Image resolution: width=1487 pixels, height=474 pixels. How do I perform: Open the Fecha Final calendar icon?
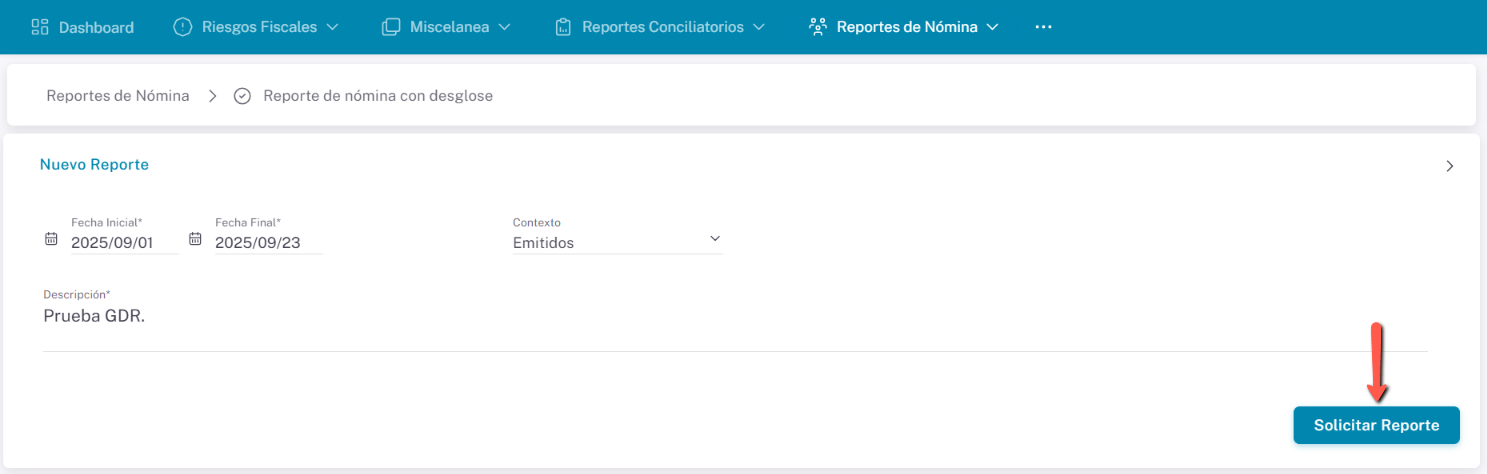point(195,239)
